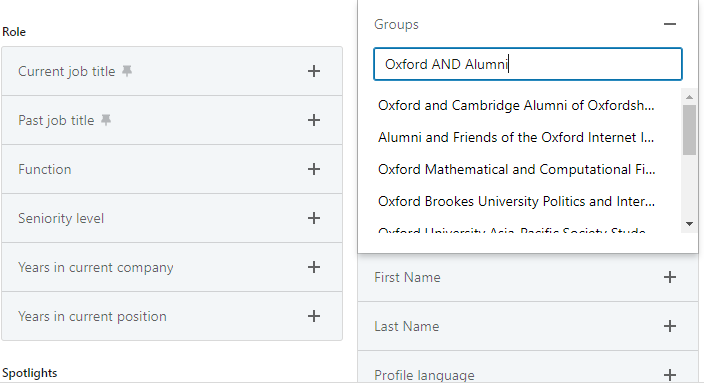Viewport: 704px width, 388px height.
Task: Click the suggestions list scrollbar thumb
Action: (689, 130)
